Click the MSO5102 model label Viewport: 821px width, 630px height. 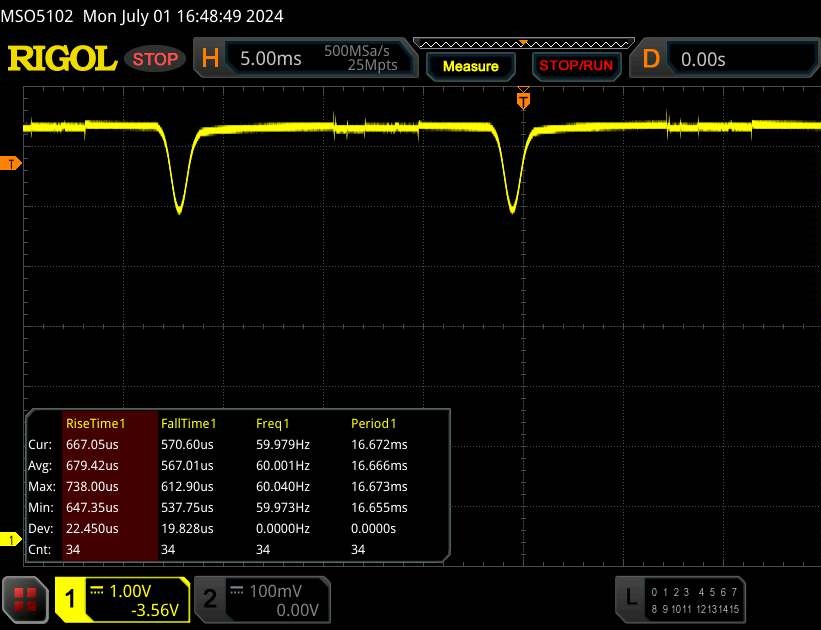click(x=37, y=16)
